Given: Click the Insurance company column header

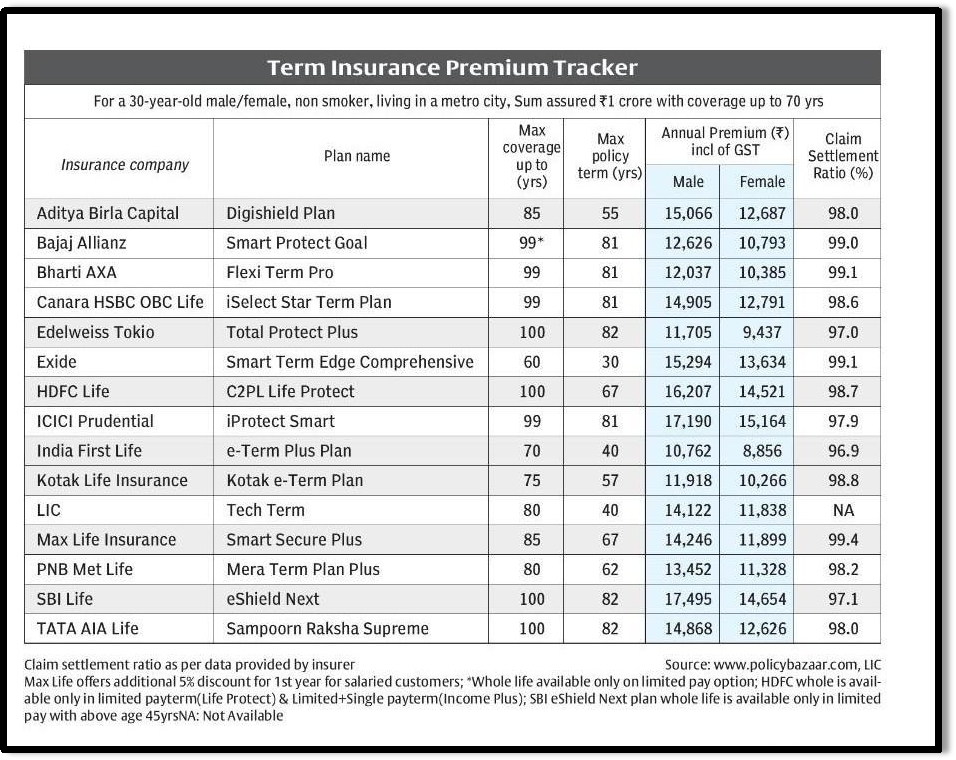Looking at the screenshot, I should coord(125,165).
